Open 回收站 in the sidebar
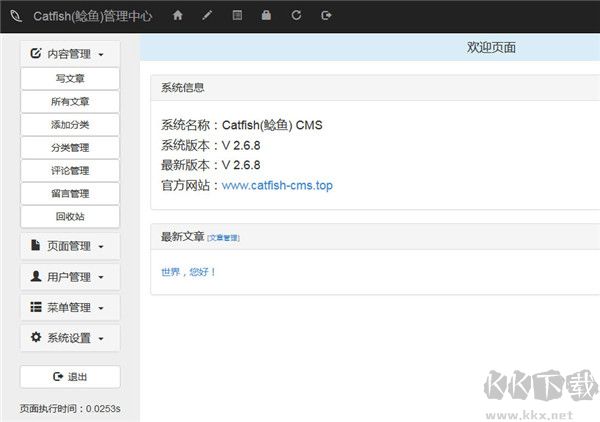This screenshot has height=422, width=600. pos(70,216)
